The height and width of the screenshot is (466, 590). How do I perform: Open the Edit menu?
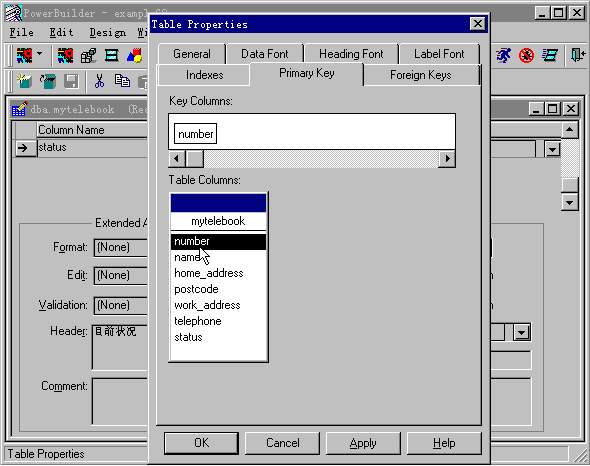pyautogui.click(x=61, y=32)
